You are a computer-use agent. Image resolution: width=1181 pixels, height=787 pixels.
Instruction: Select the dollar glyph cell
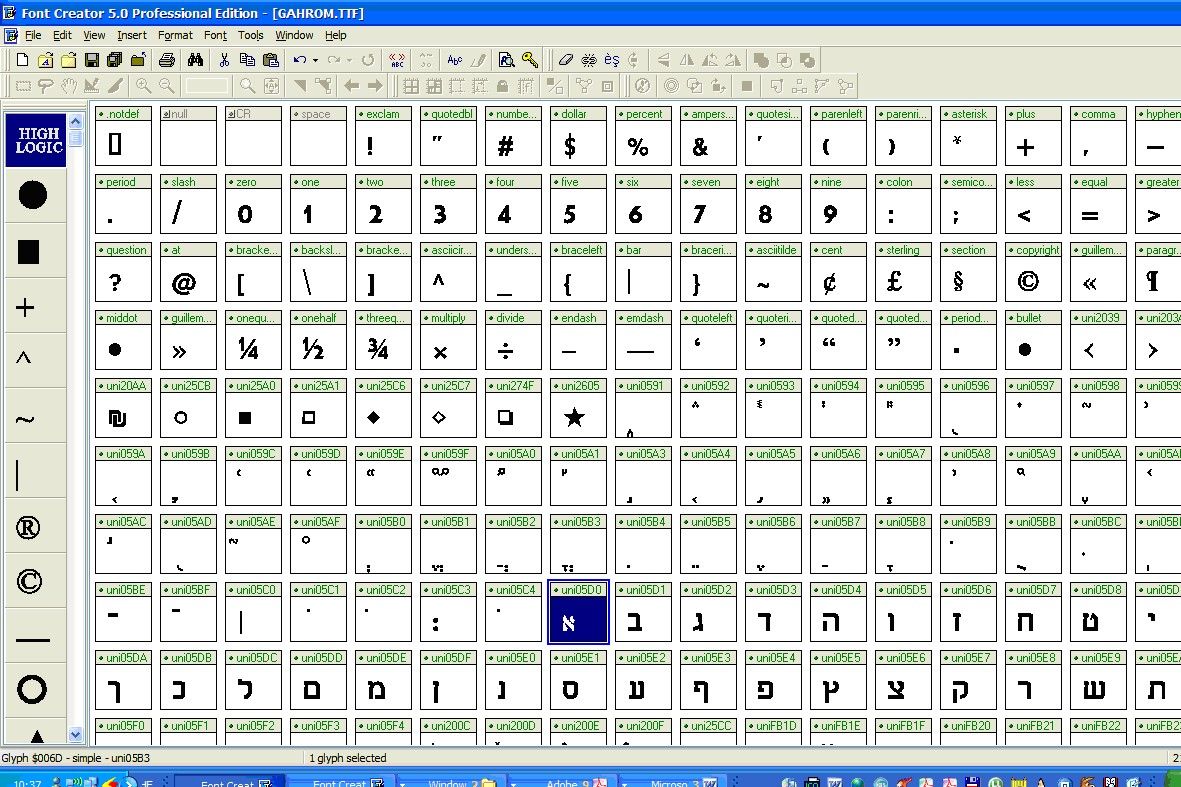click(578, 136)
